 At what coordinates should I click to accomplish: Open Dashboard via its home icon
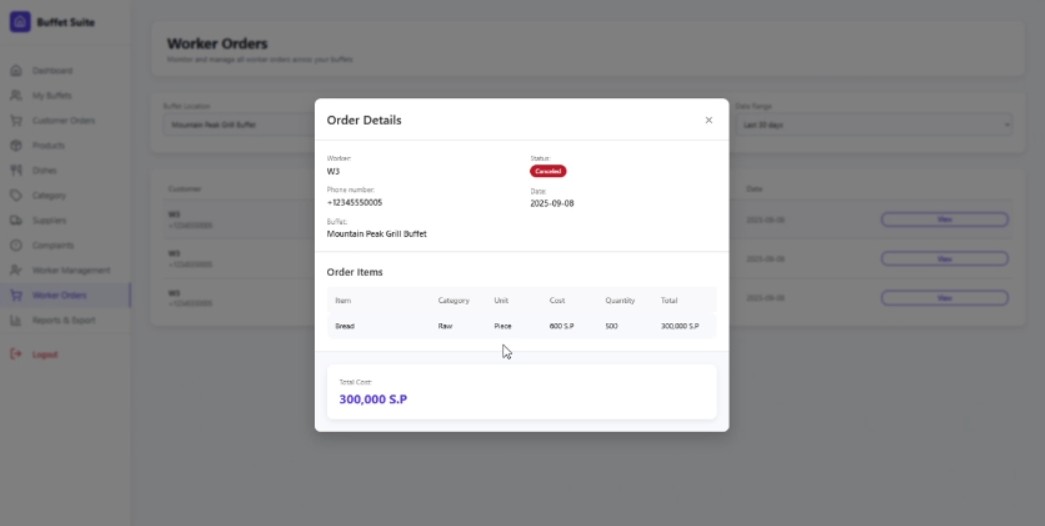coord(16,71)
